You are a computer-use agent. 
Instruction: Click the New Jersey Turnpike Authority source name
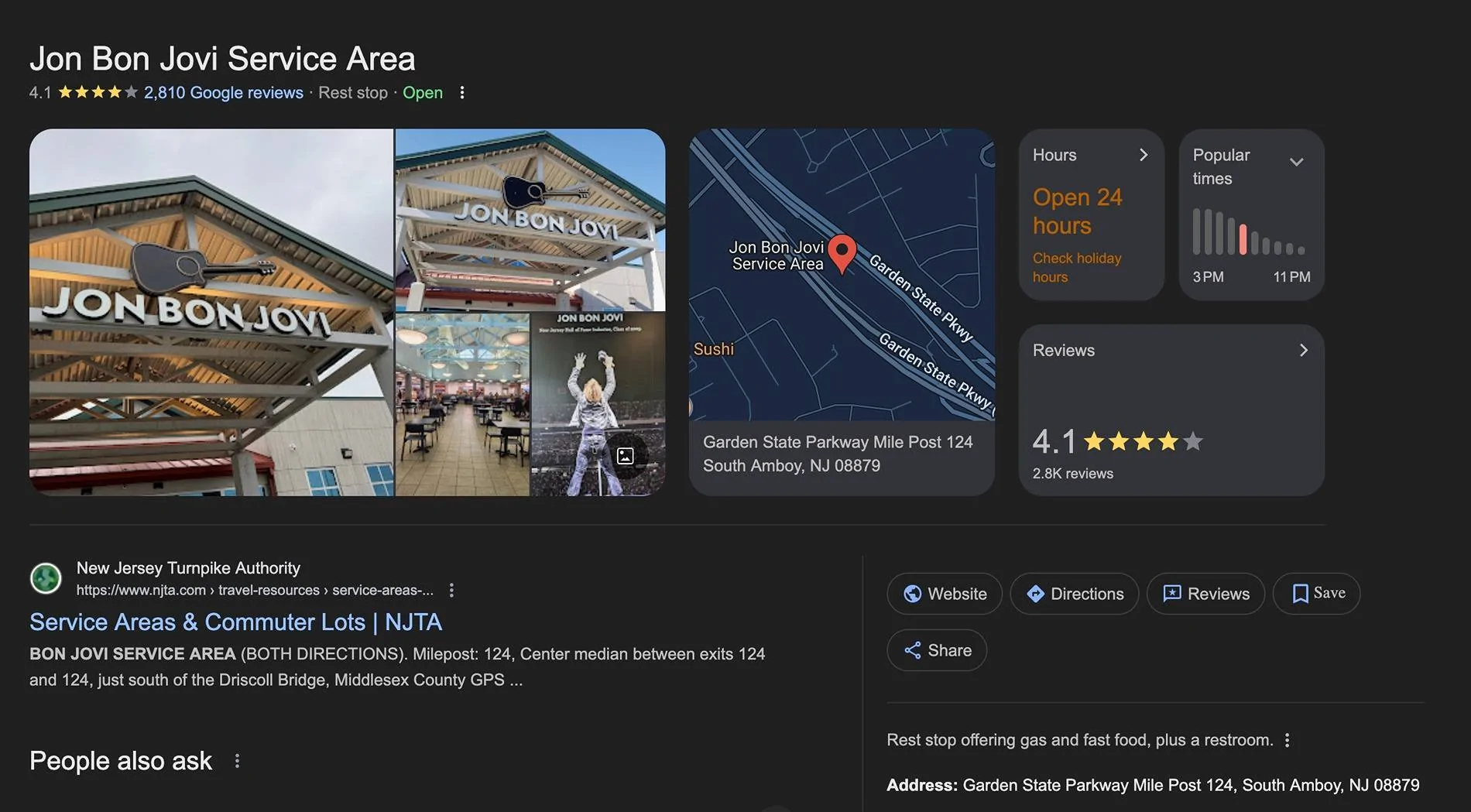[x=188, y=568]
